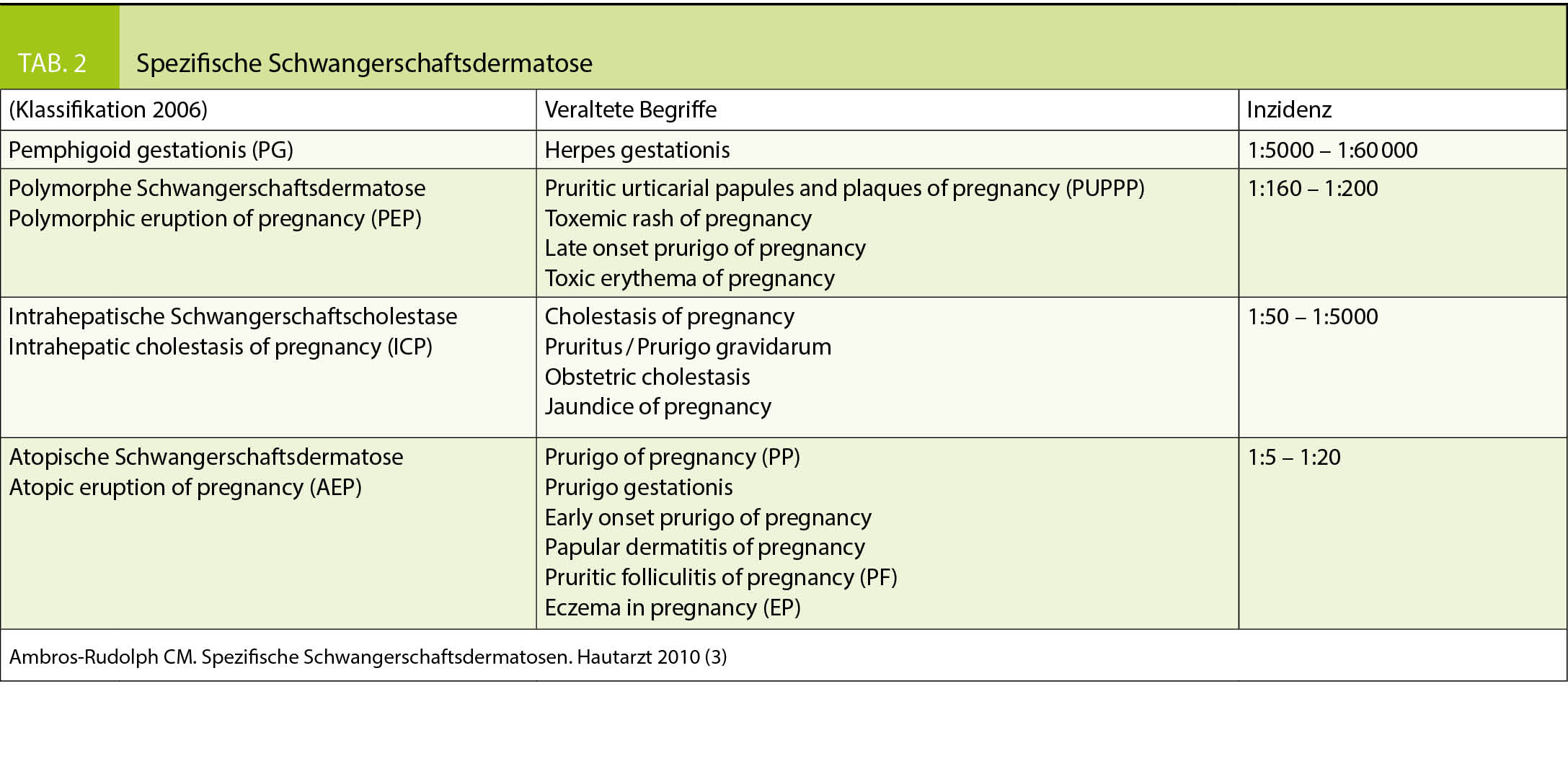
Task: Click the incidence value 1:50 – 1:5000
Action: pos(1313,316)
